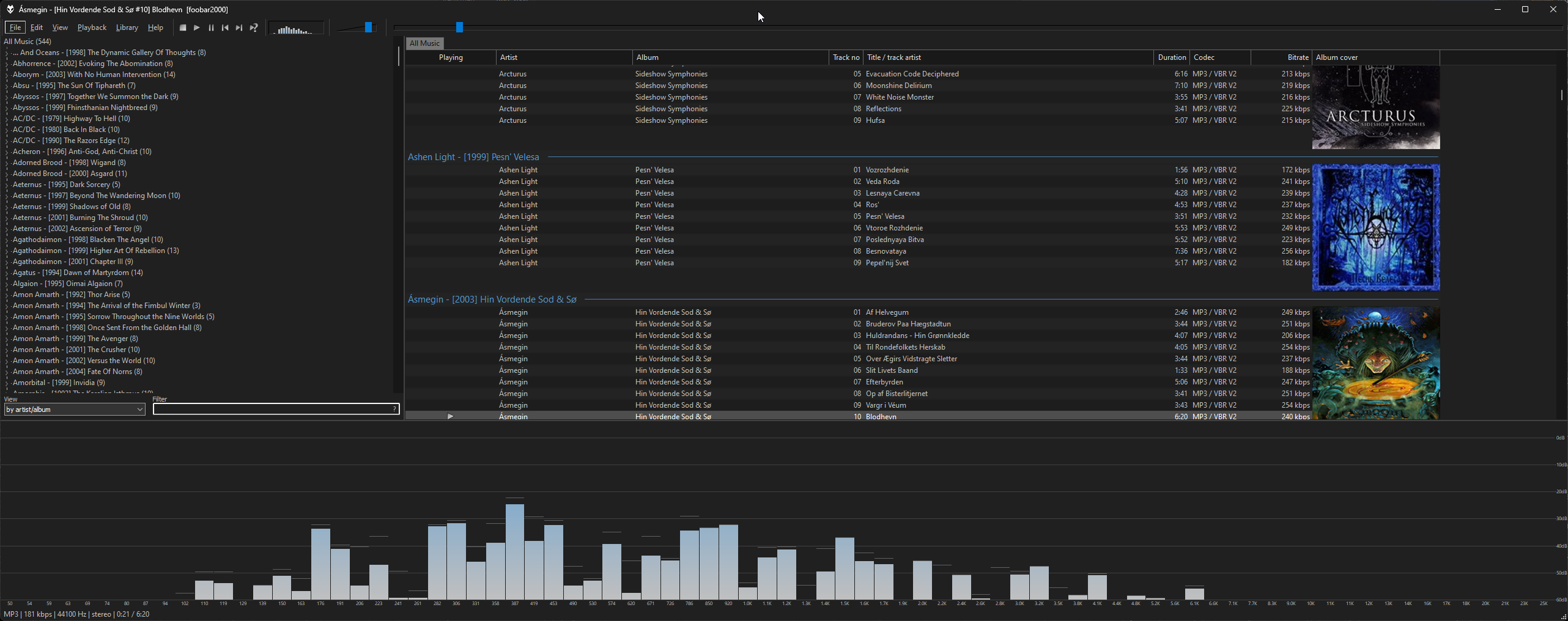Screen dimensions: 1568x621
Task: Sort by Title / track artist header
Action: tap(1008, 57)
